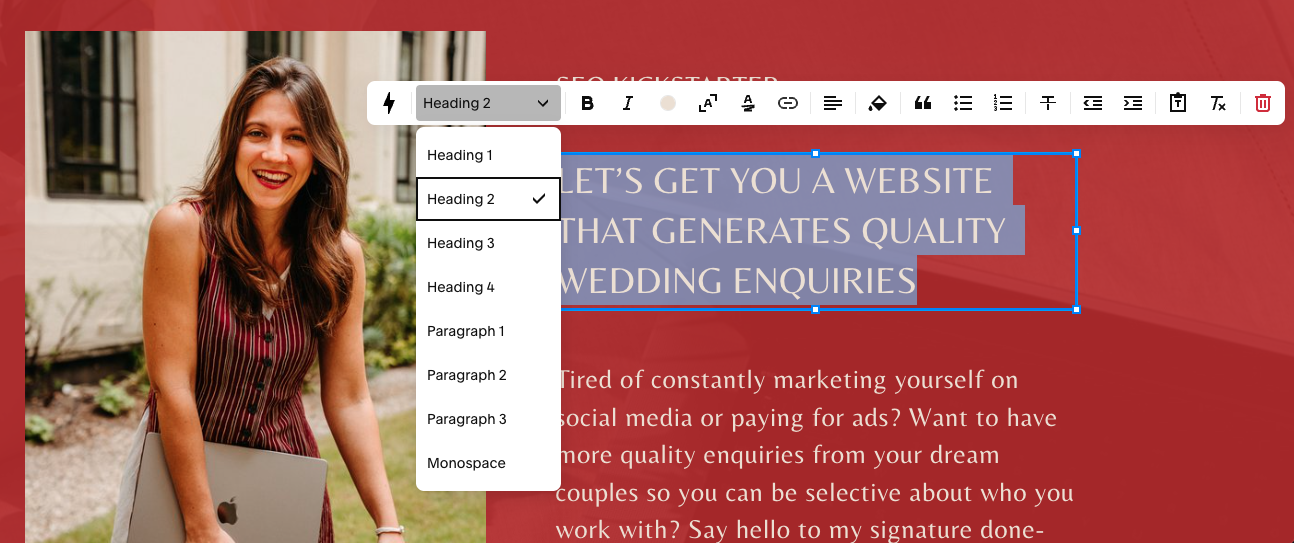Collapse the Heading 2 style dropdown
The image size is (1294, 543).
[x=488, y=103]
